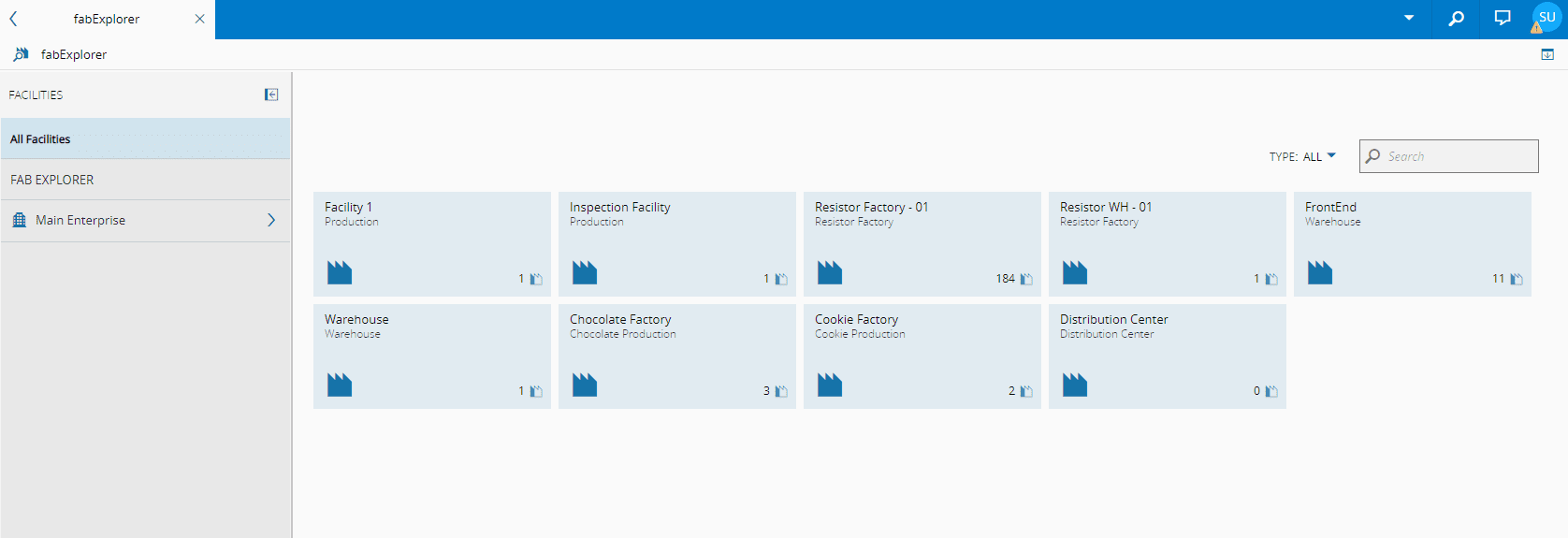The height and width of the screenshot is (538, 1568).
Task: Click the fabExplorer breadcrumb icon
Action: coord(21,54)
